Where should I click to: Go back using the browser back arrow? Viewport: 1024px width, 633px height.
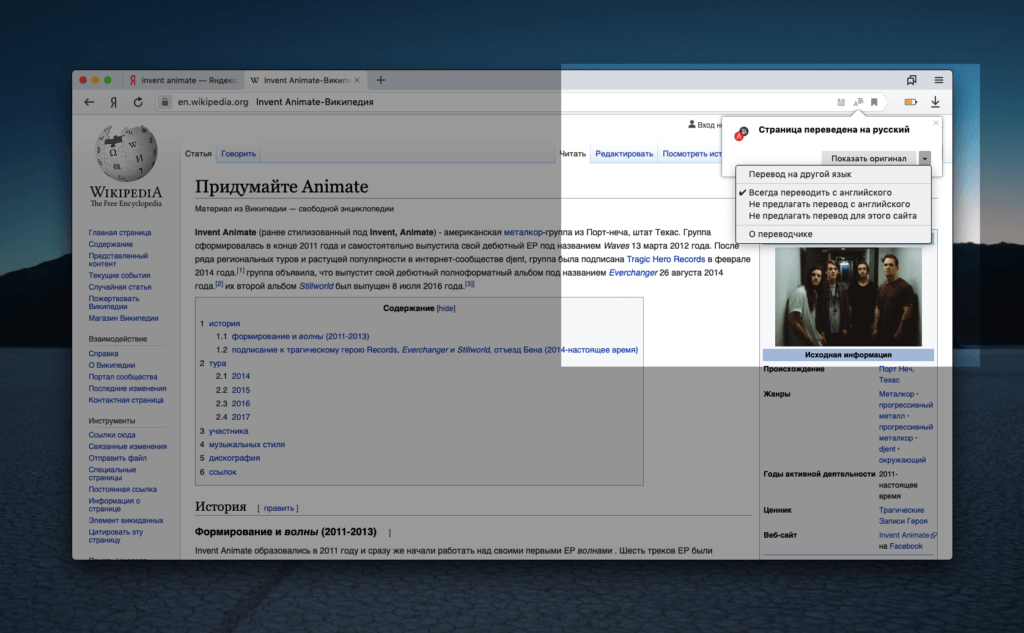point(89,102)
